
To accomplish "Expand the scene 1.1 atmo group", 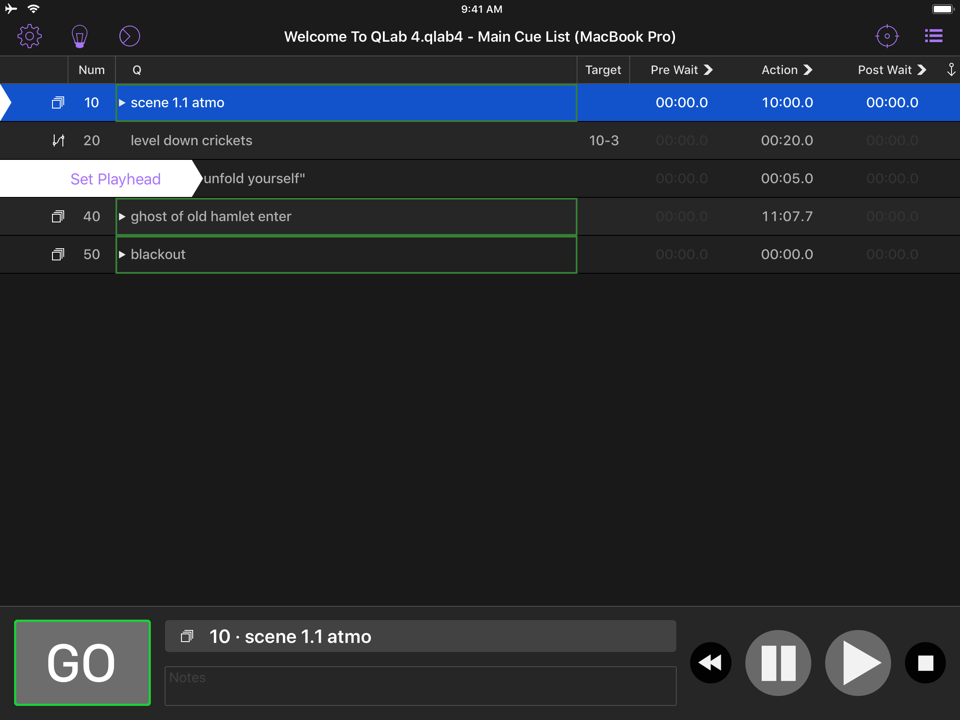I will [x=123, y=103].
